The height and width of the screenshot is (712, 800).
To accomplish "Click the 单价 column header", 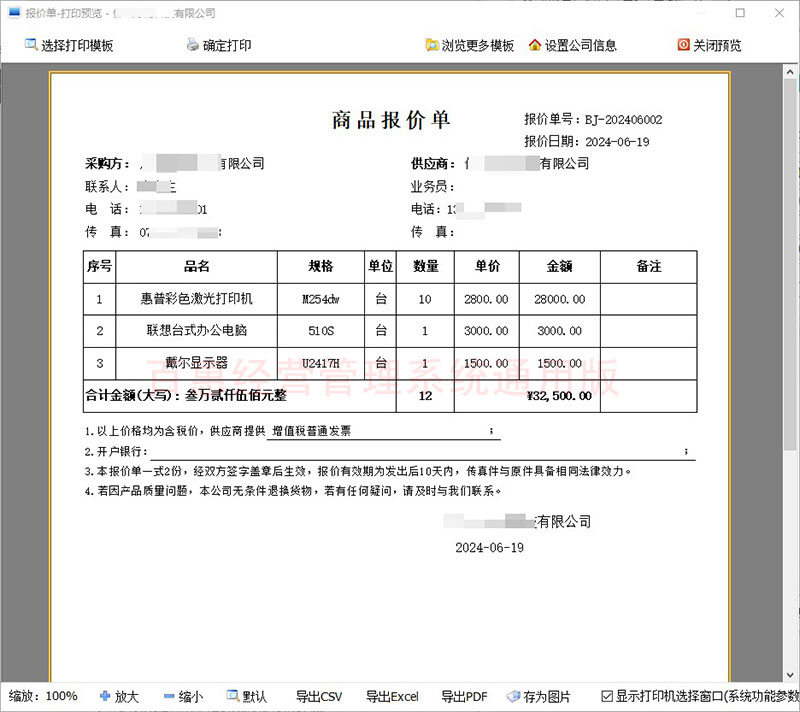I will [487, 266].
